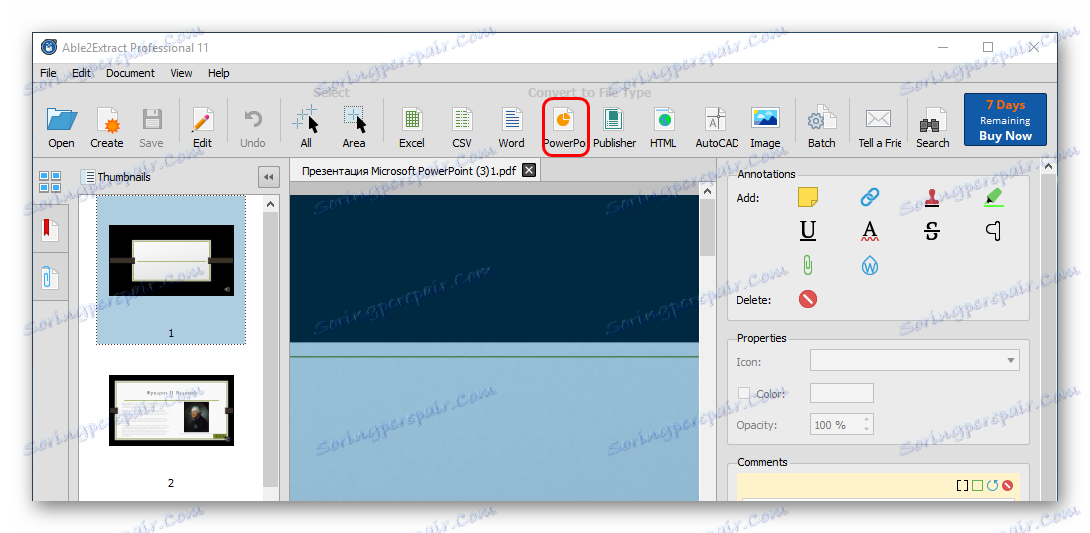1090x533 pixels.
Task: Open a file with the Open folder icon
Action: (61, 127)
